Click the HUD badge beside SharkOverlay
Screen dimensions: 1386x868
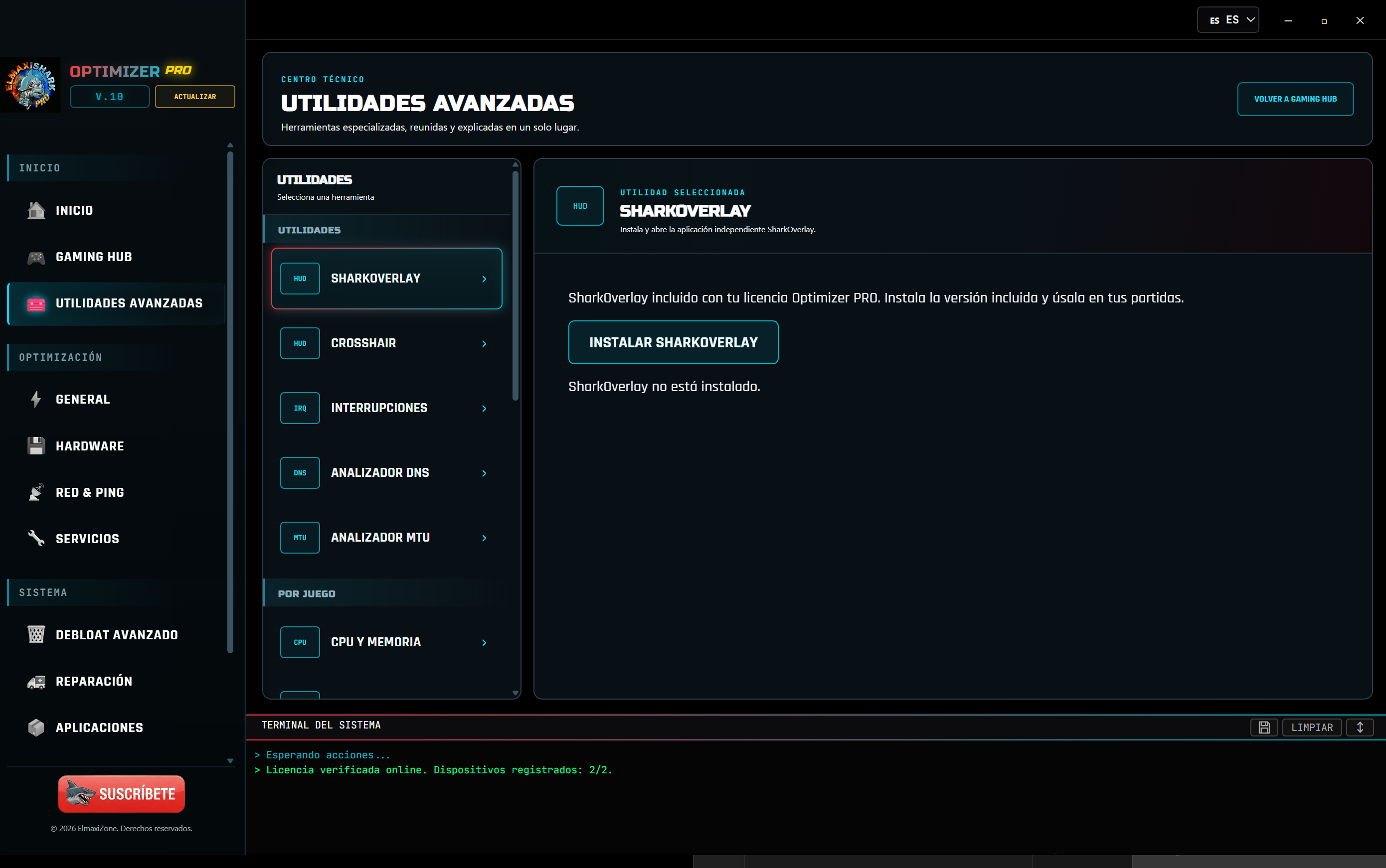click(300, 279)
